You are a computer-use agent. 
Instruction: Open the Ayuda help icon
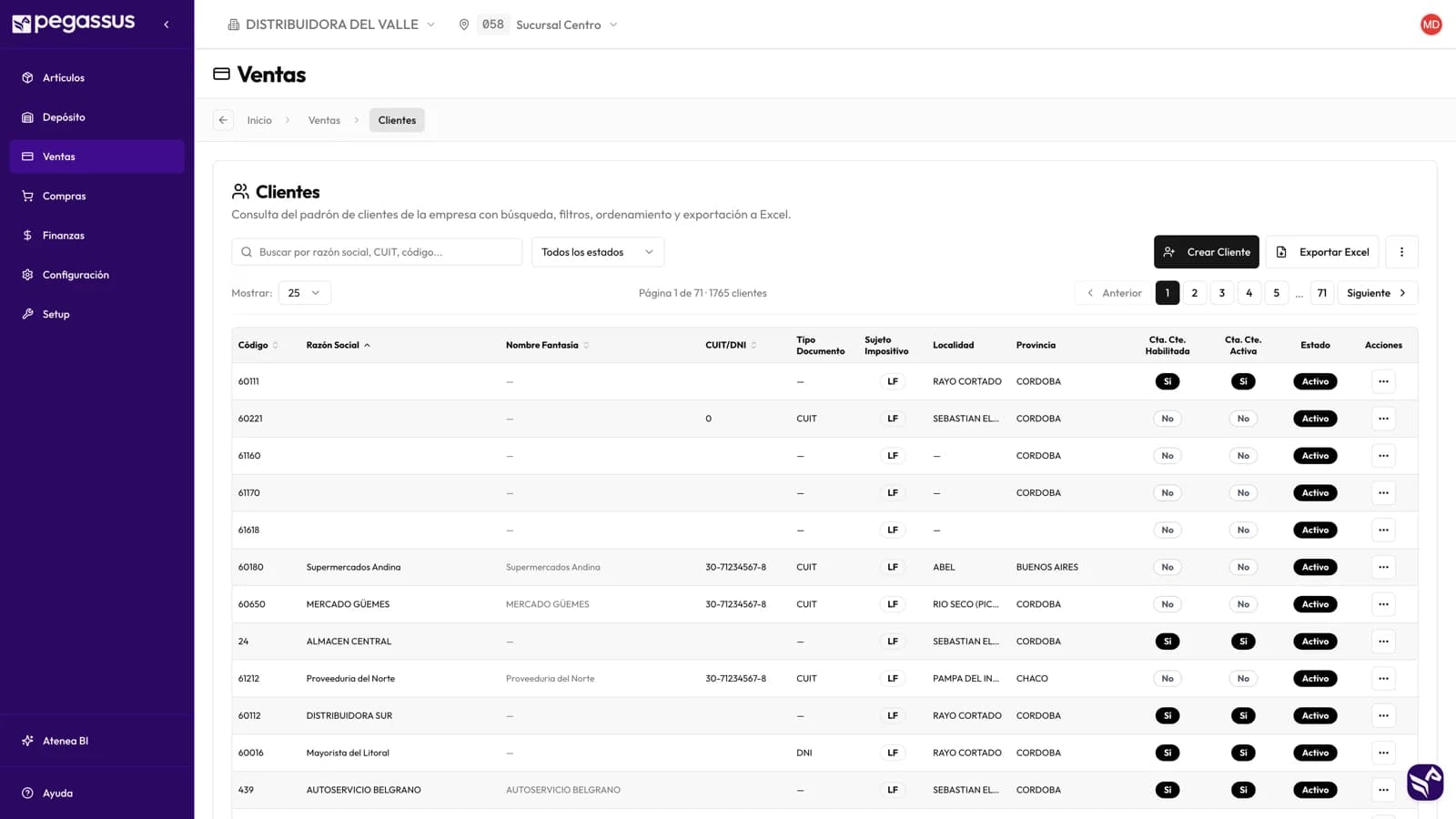tap(27, 793)
